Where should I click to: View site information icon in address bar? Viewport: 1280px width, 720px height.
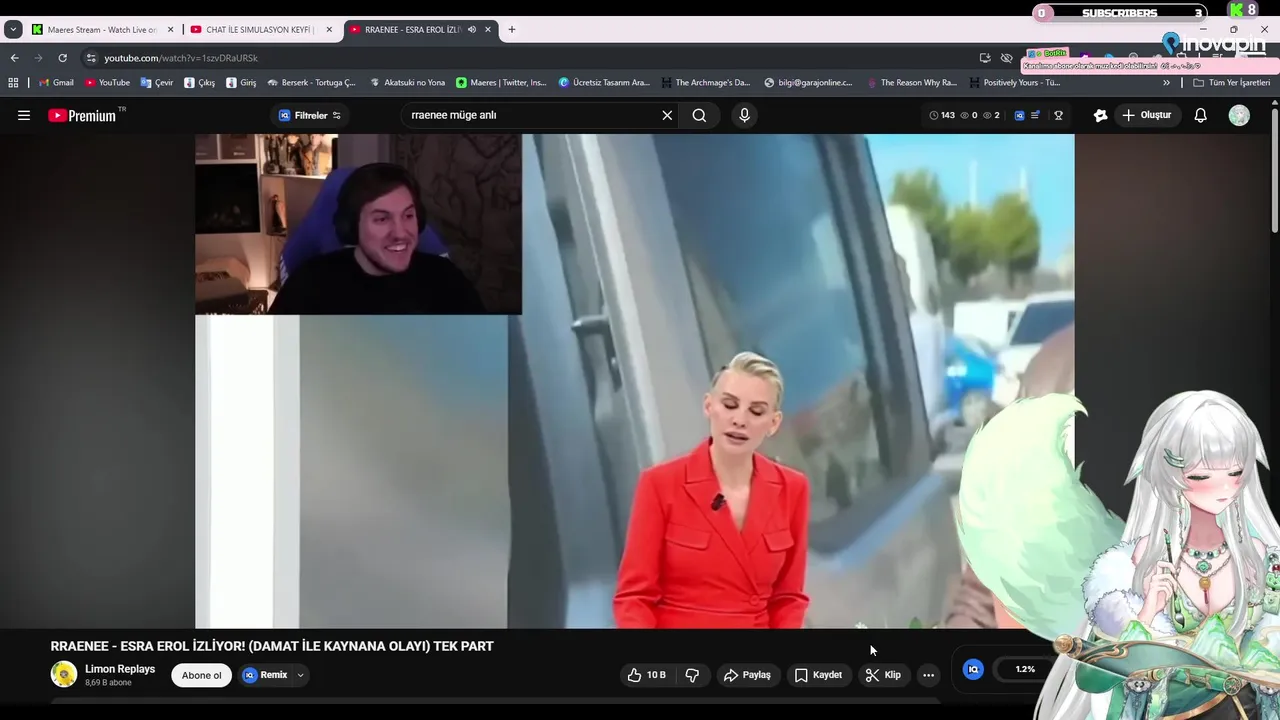[x=91, y=58]
